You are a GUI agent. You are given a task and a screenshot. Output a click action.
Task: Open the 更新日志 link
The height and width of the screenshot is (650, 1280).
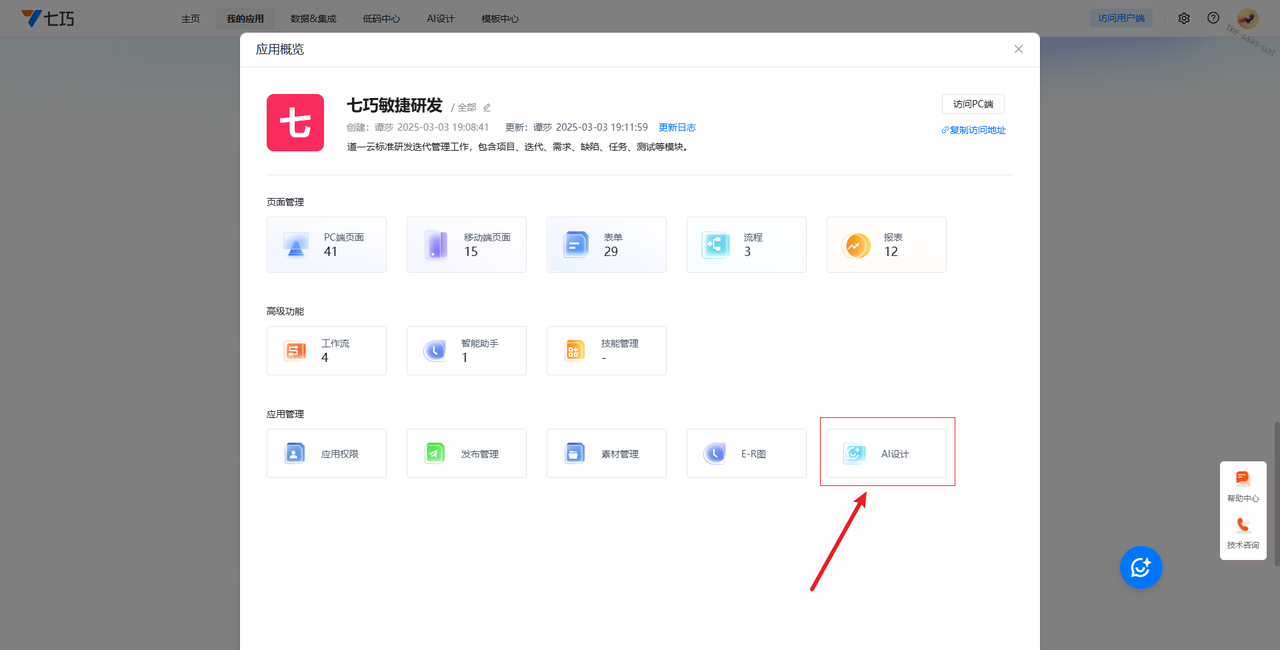(x=677, y=128)
